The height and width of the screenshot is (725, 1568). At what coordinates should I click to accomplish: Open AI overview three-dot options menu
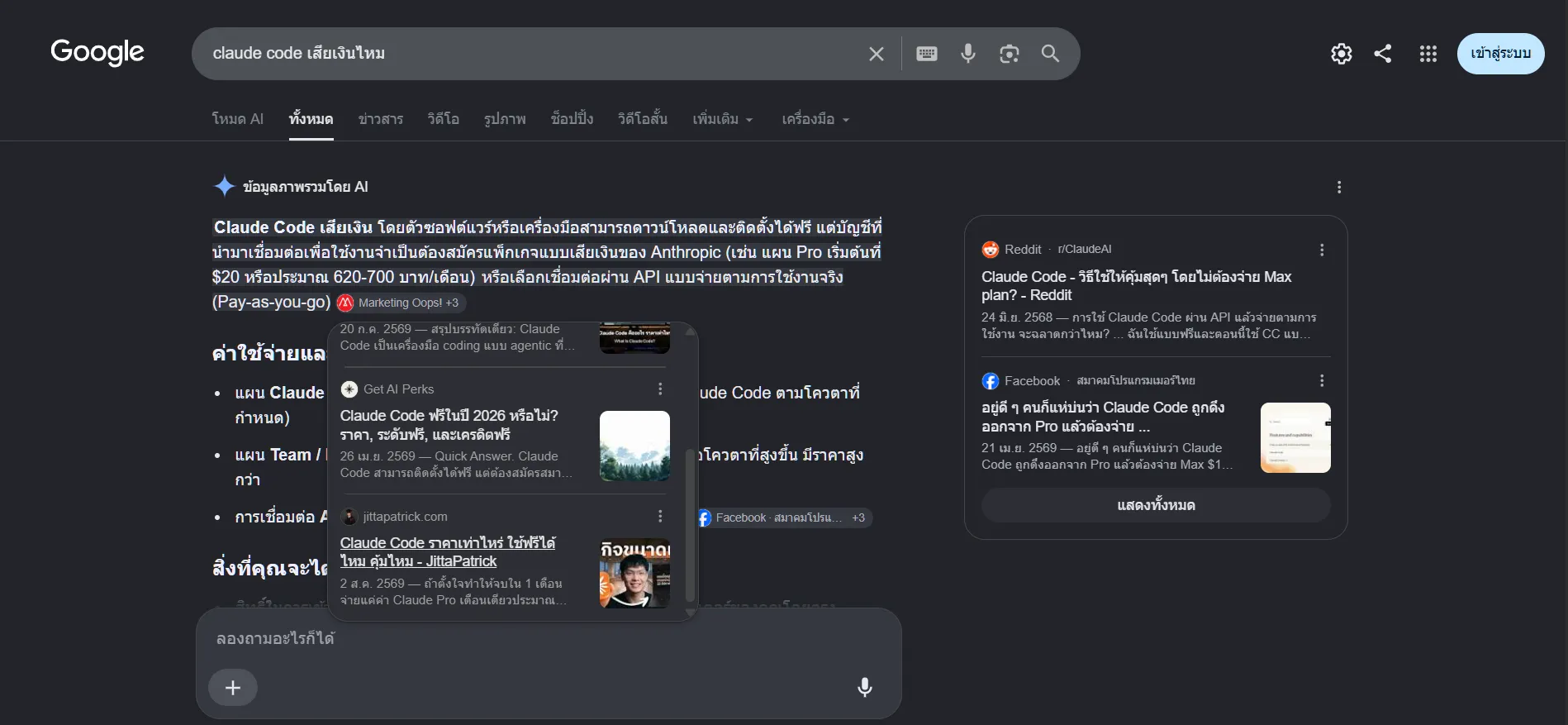click(1339, 188)
